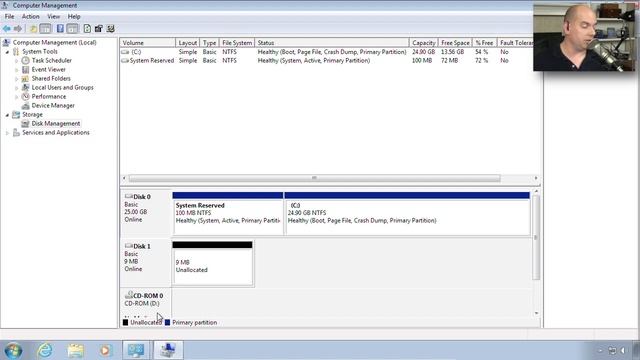This screenshot has width=640, height=360.
Task: Select the (C:) 24.90 GB NTFS partition block
Action: point(407,213)
